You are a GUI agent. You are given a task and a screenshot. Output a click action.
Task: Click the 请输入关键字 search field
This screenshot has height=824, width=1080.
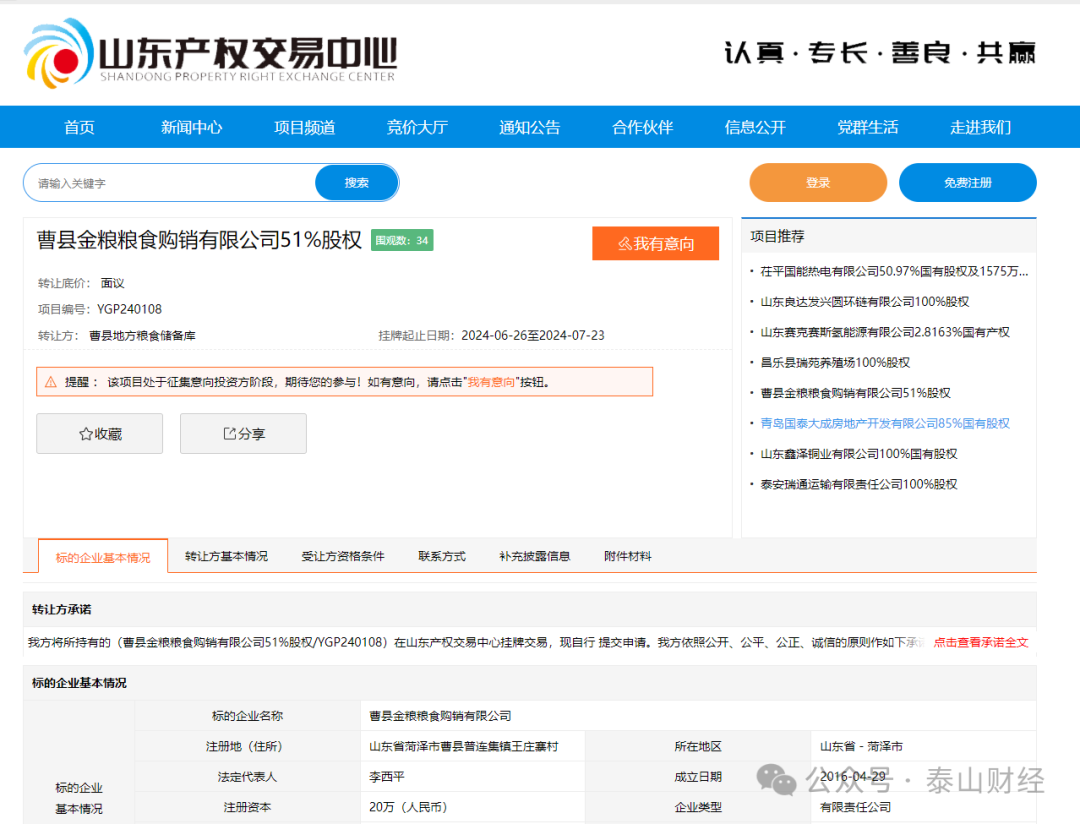click(x=170, y=182)
